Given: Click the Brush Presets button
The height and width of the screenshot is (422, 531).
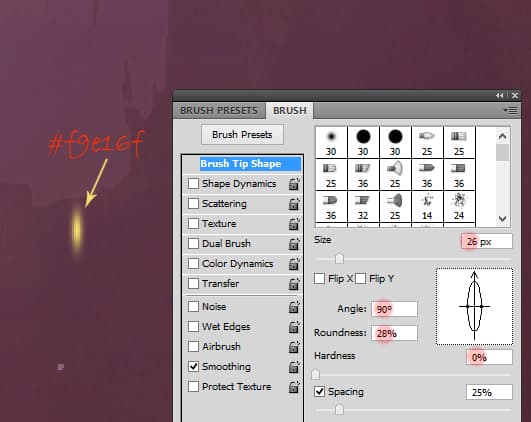Looking at the screenshot, I should (x=242, y=135).
